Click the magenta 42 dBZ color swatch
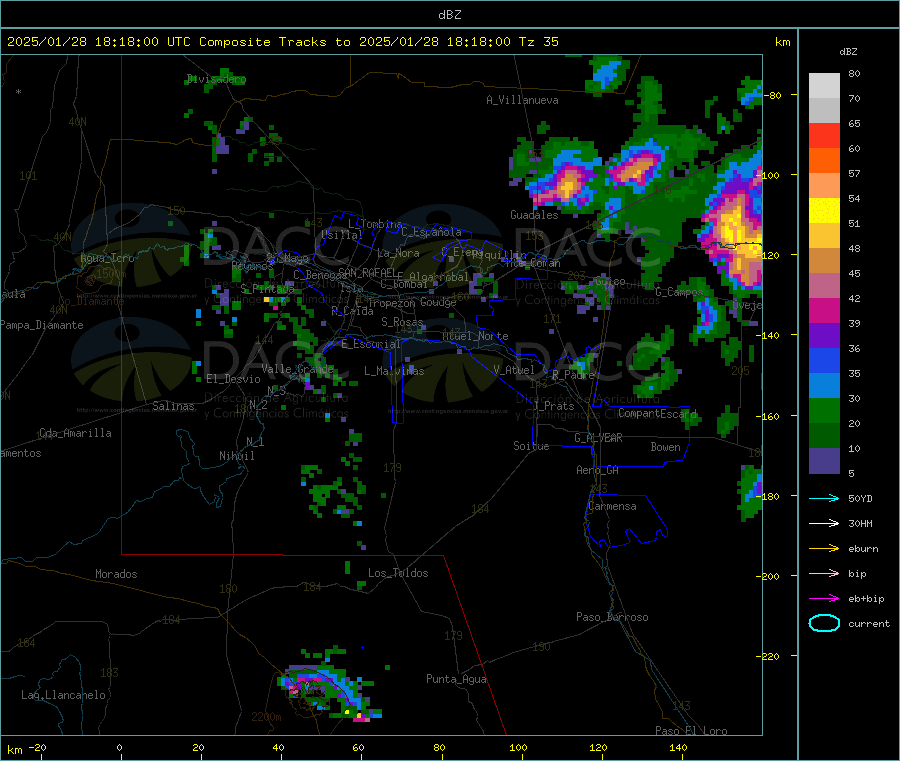Viewport: 900px width, 761px height. 824,310
